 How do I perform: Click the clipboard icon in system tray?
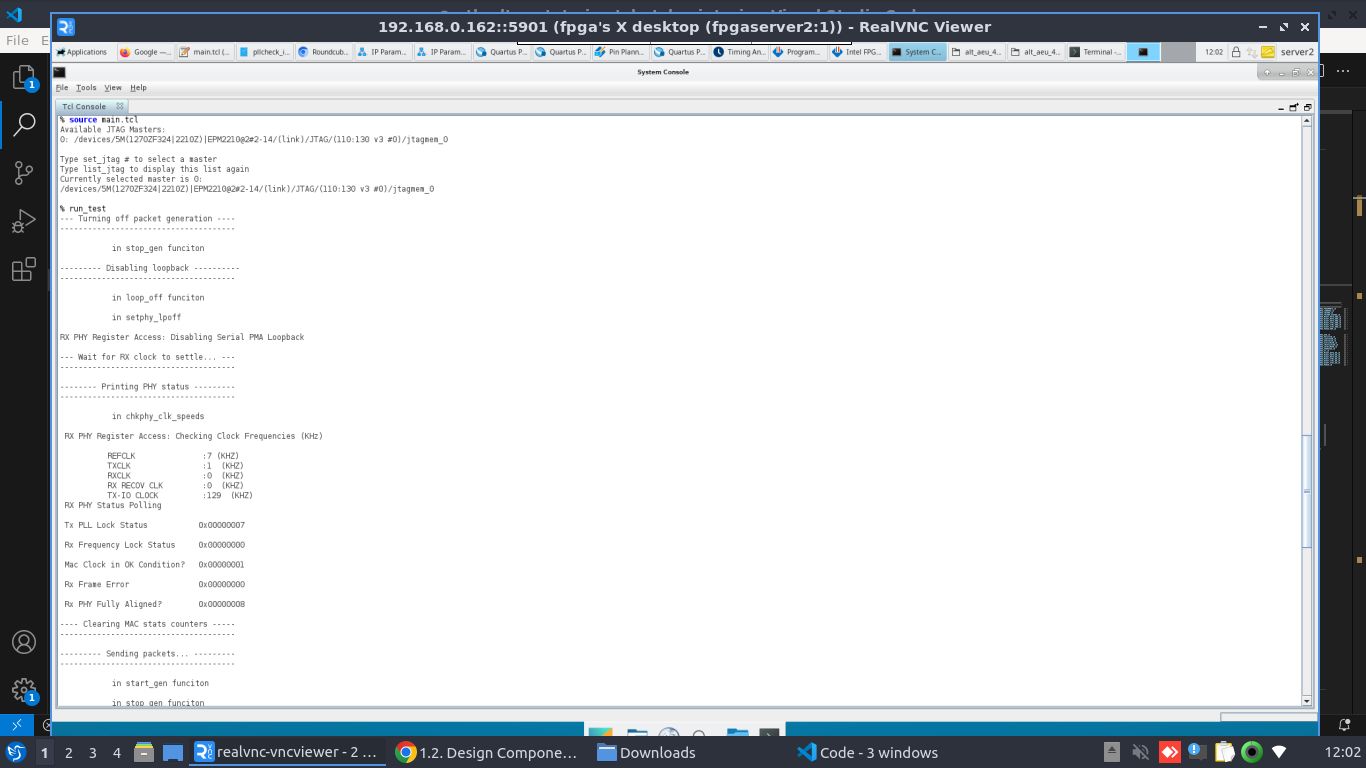point(1225,752)
